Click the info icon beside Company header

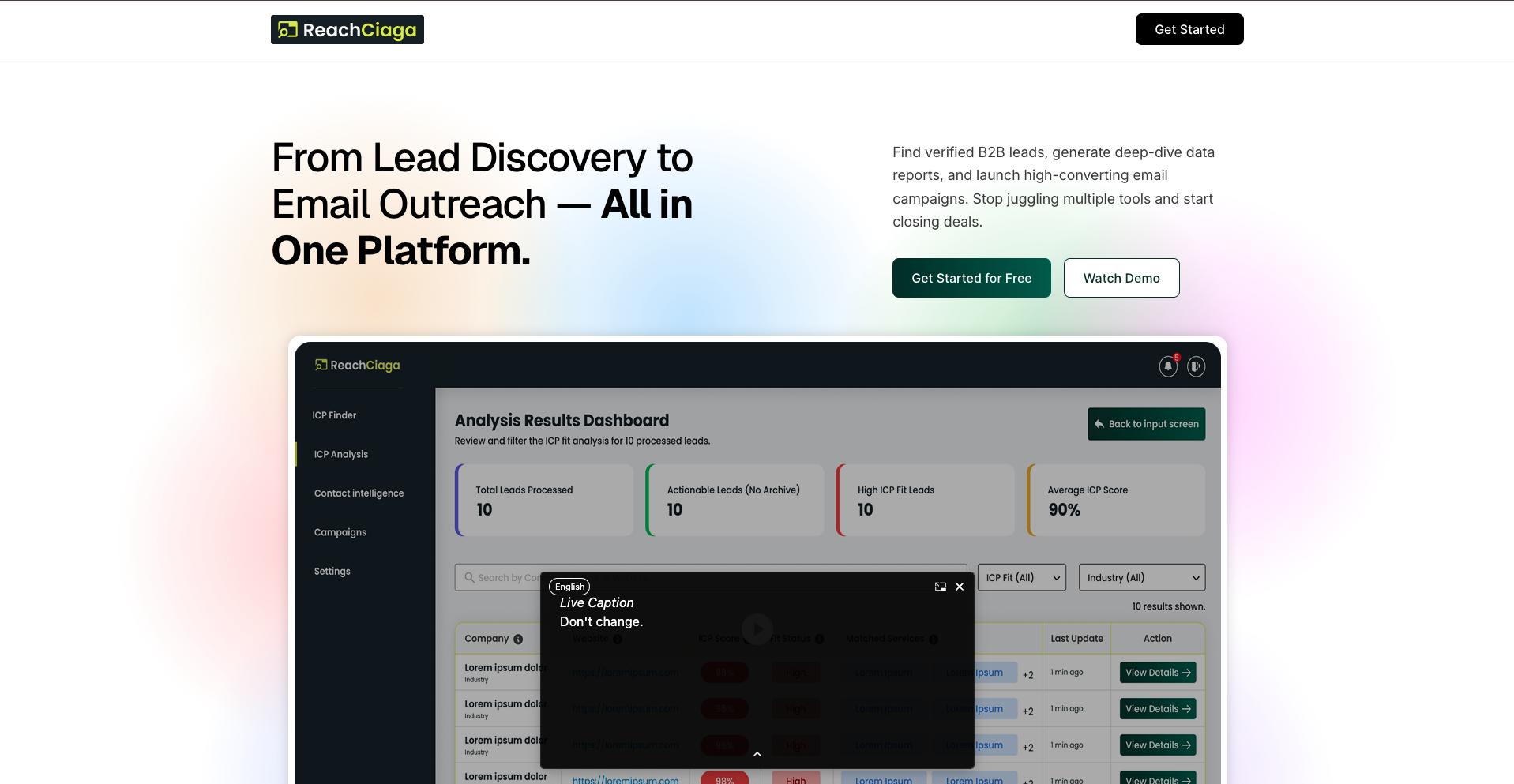[x=518, y=640]
